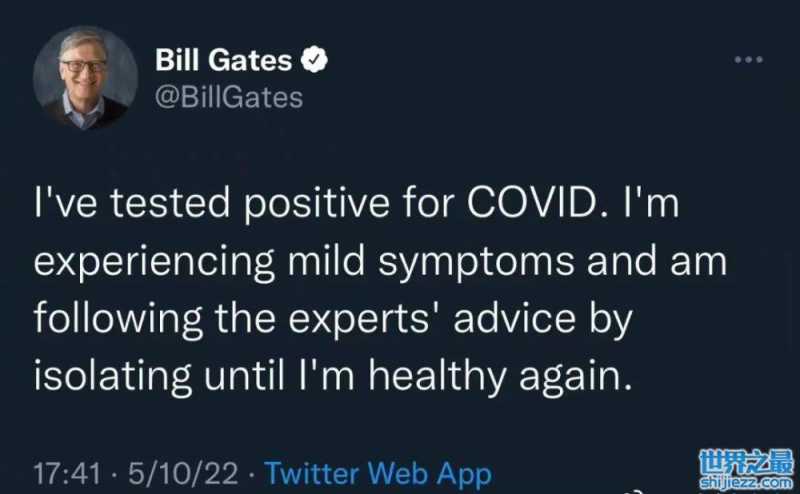Click the blue verified checkmark badge
The width and height of the screenshot is (800, 494).
point(315,61)
